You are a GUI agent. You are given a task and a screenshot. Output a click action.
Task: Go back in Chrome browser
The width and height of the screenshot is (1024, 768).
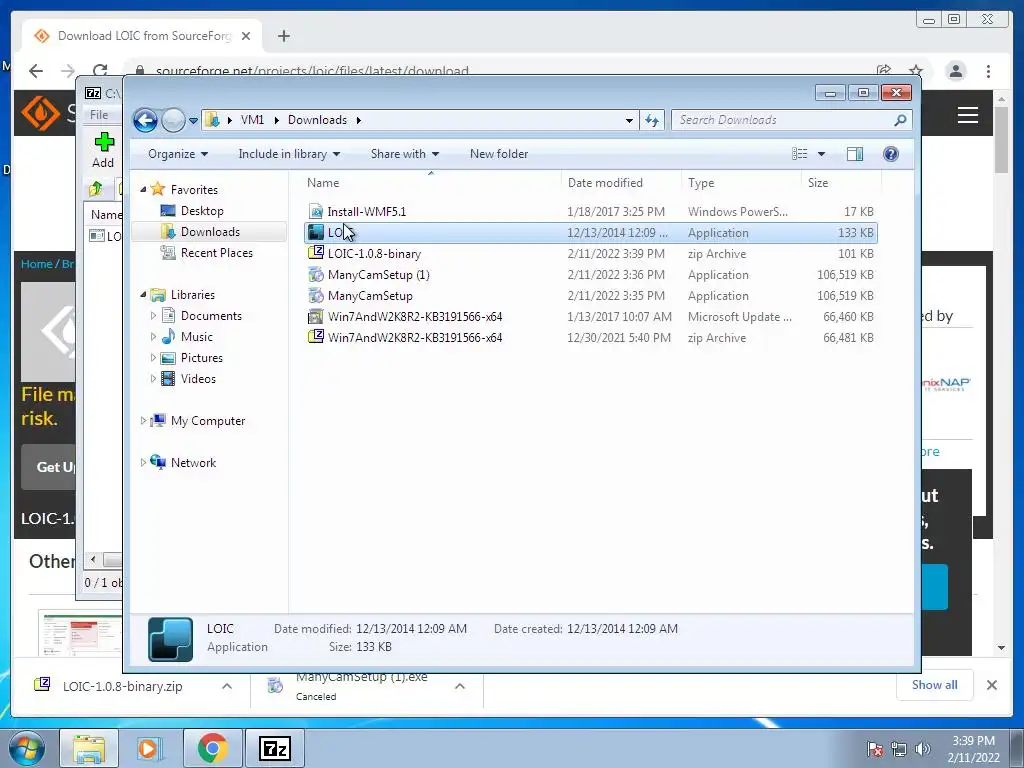pos(36,71)
